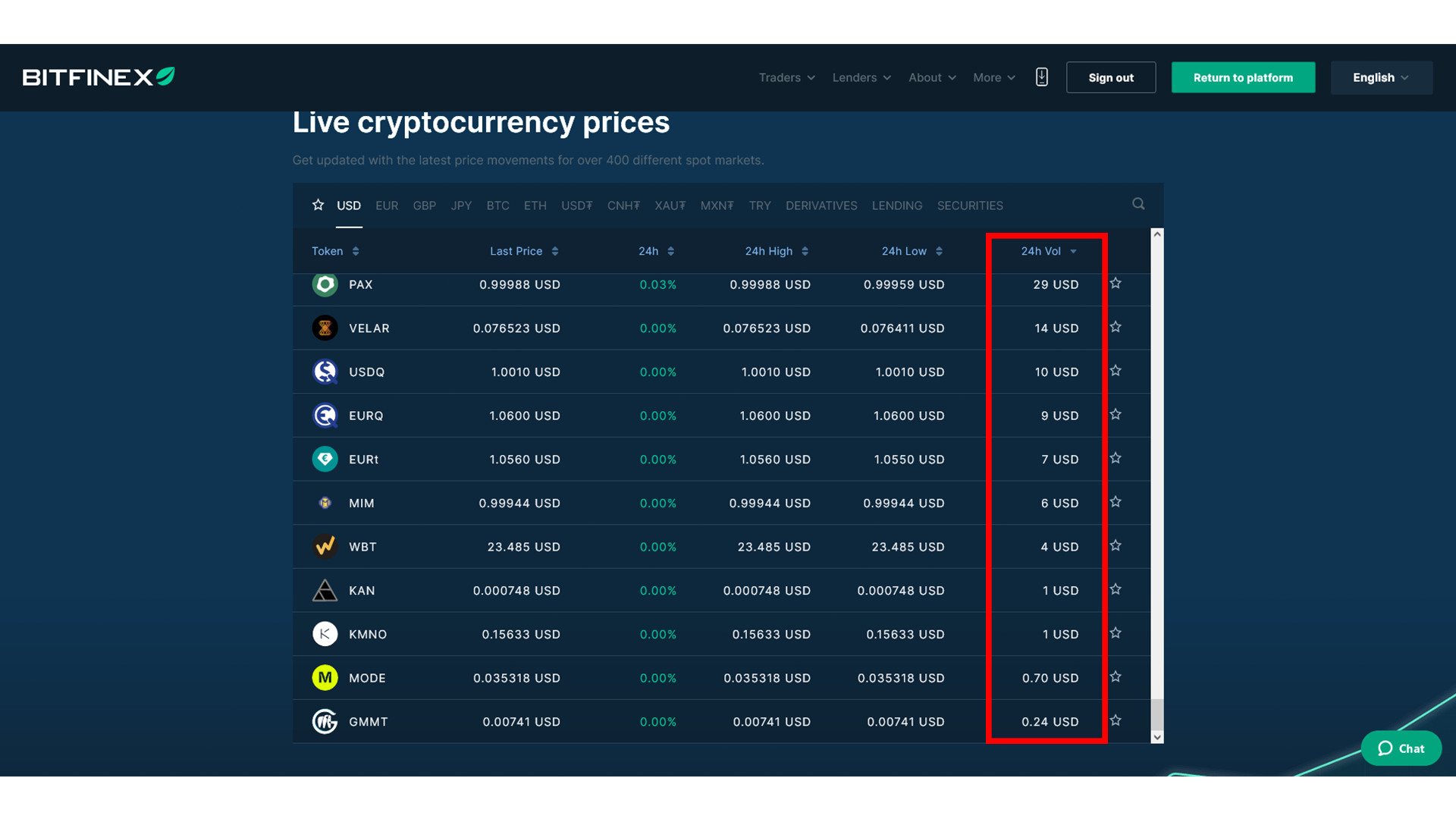1456x819 pixels.
Task: Toggle favorite star for VELAR token
Action: coord(1116,327)
